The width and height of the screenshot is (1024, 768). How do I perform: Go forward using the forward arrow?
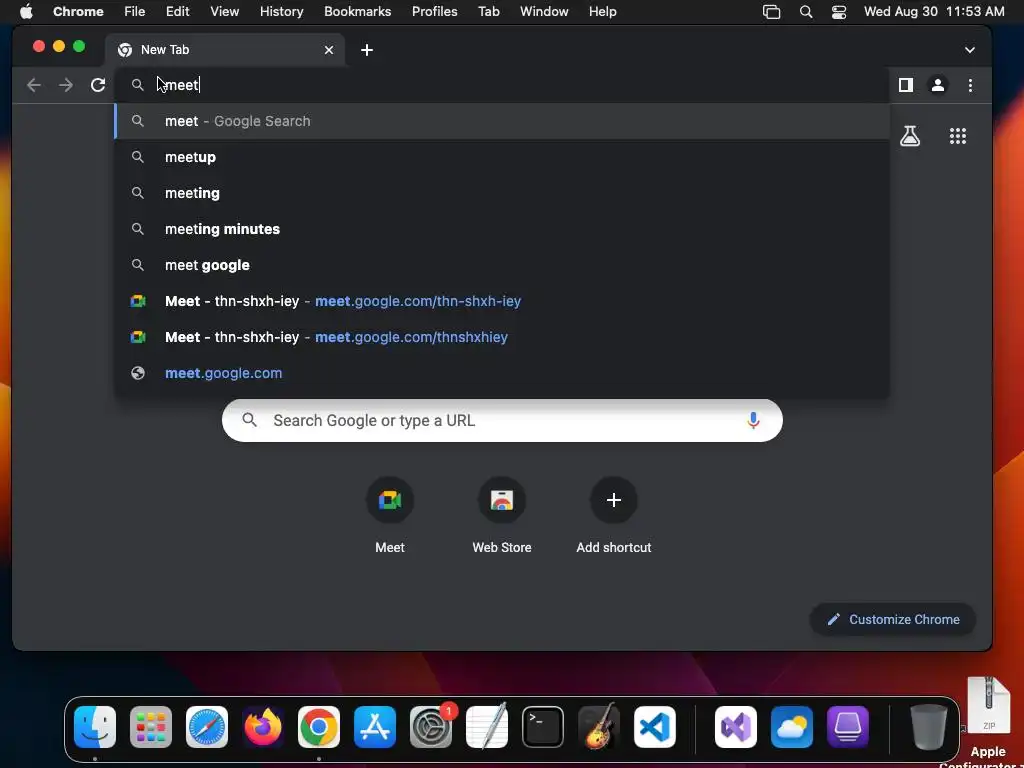pos(66,85)
